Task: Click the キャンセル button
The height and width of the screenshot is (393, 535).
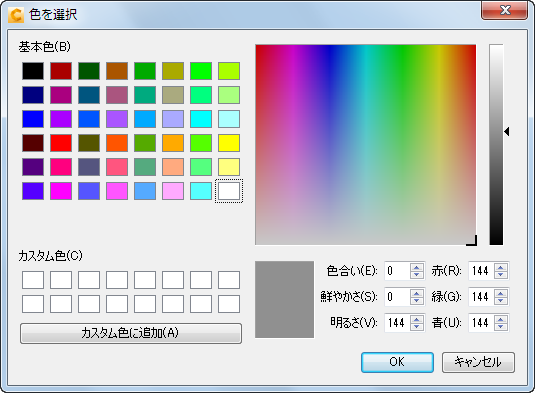Action: point(478,362)
